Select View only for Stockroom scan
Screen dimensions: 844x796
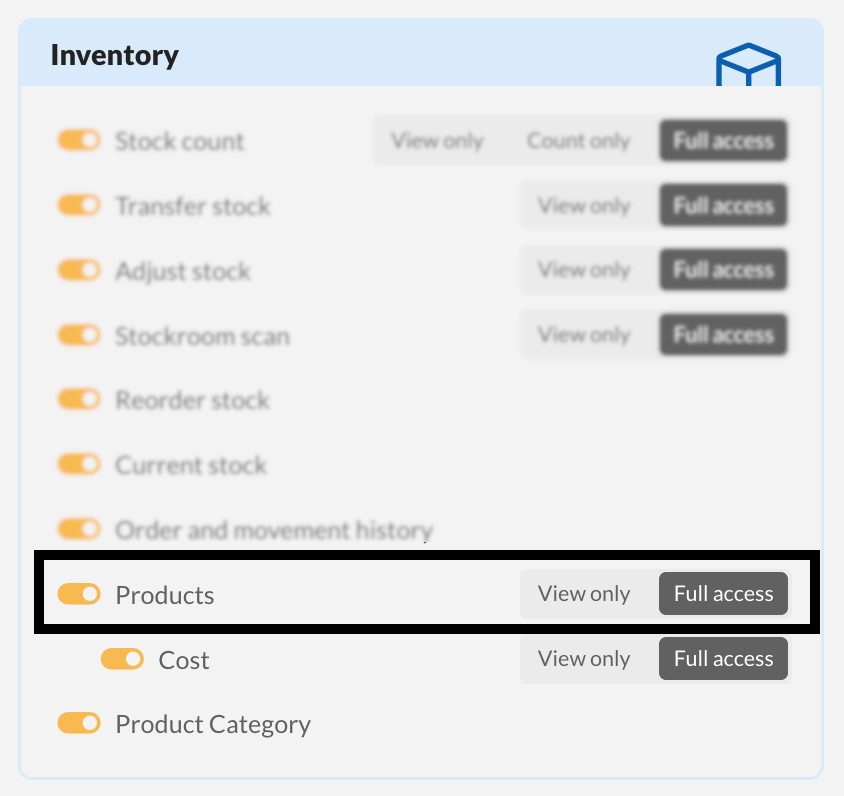(584, 335)
